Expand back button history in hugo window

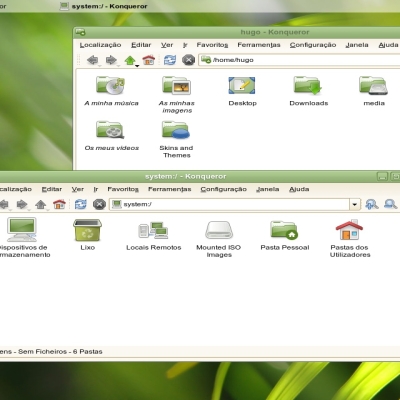[x=99, y=66]
